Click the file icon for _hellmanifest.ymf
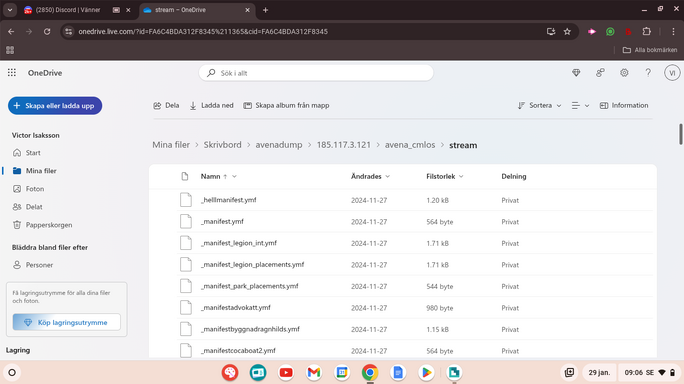 [x=186, y=200]
